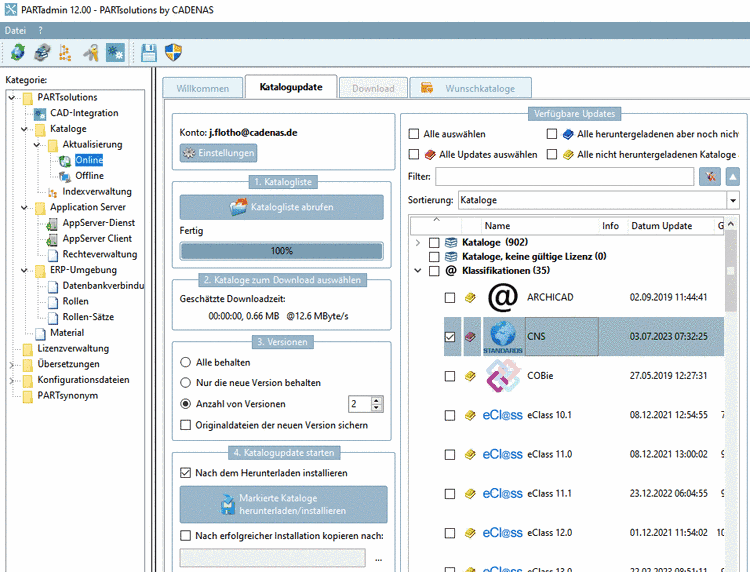Toggle the Alle Updates auswählen checkbox
Image resolution: width=750 pixels, height=572 pixels.
[x=414, y=154]
